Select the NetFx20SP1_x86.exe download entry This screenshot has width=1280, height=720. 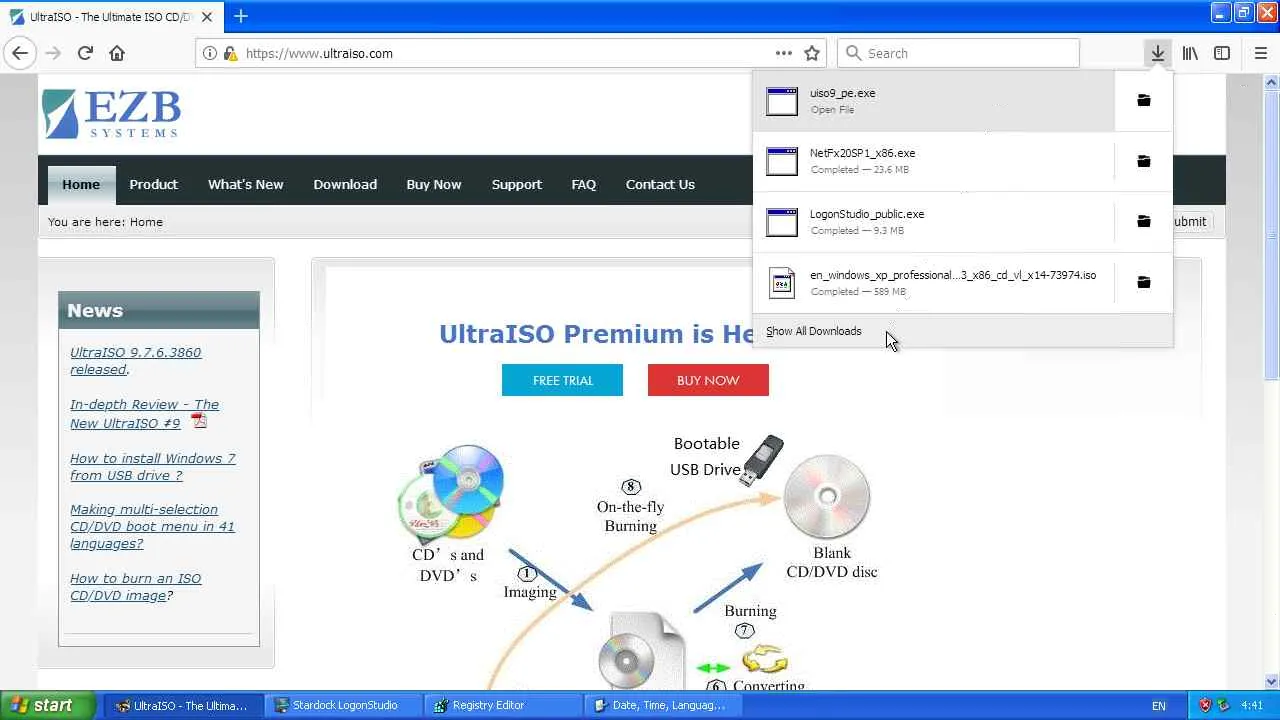(934, 161)
